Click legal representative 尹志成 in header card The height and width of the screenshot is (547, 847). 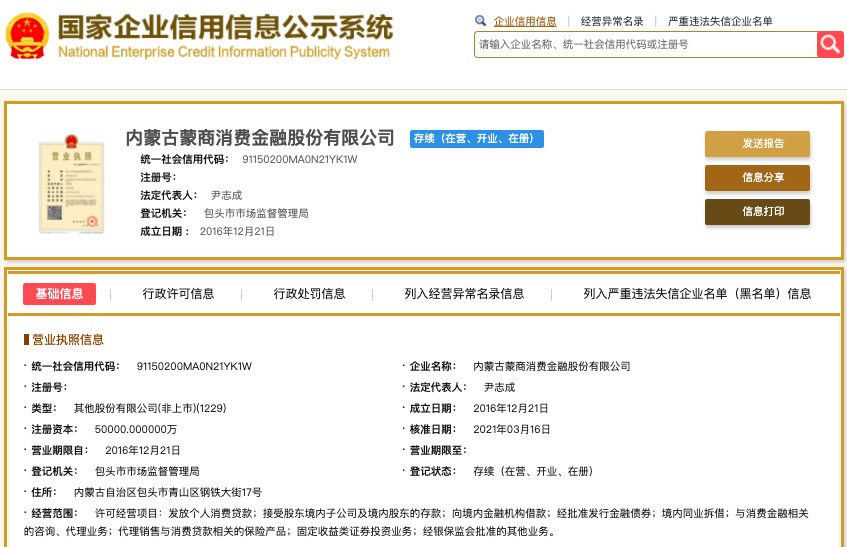click(x=226, y=195)
